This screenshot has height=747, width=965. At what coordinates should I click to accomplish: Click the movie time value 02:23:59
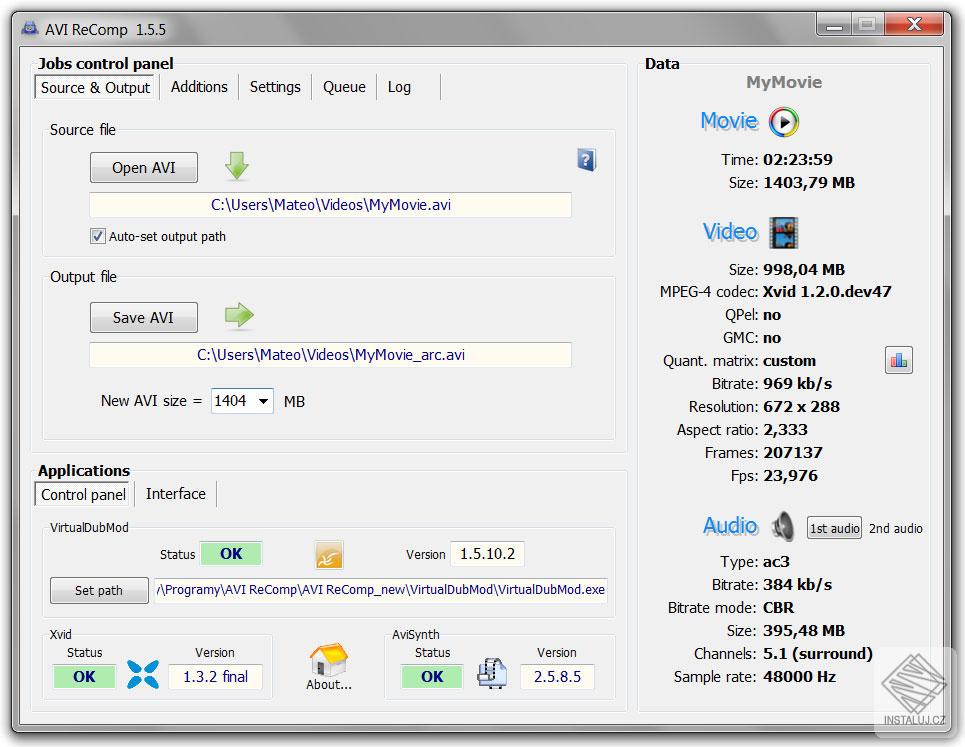798,160
